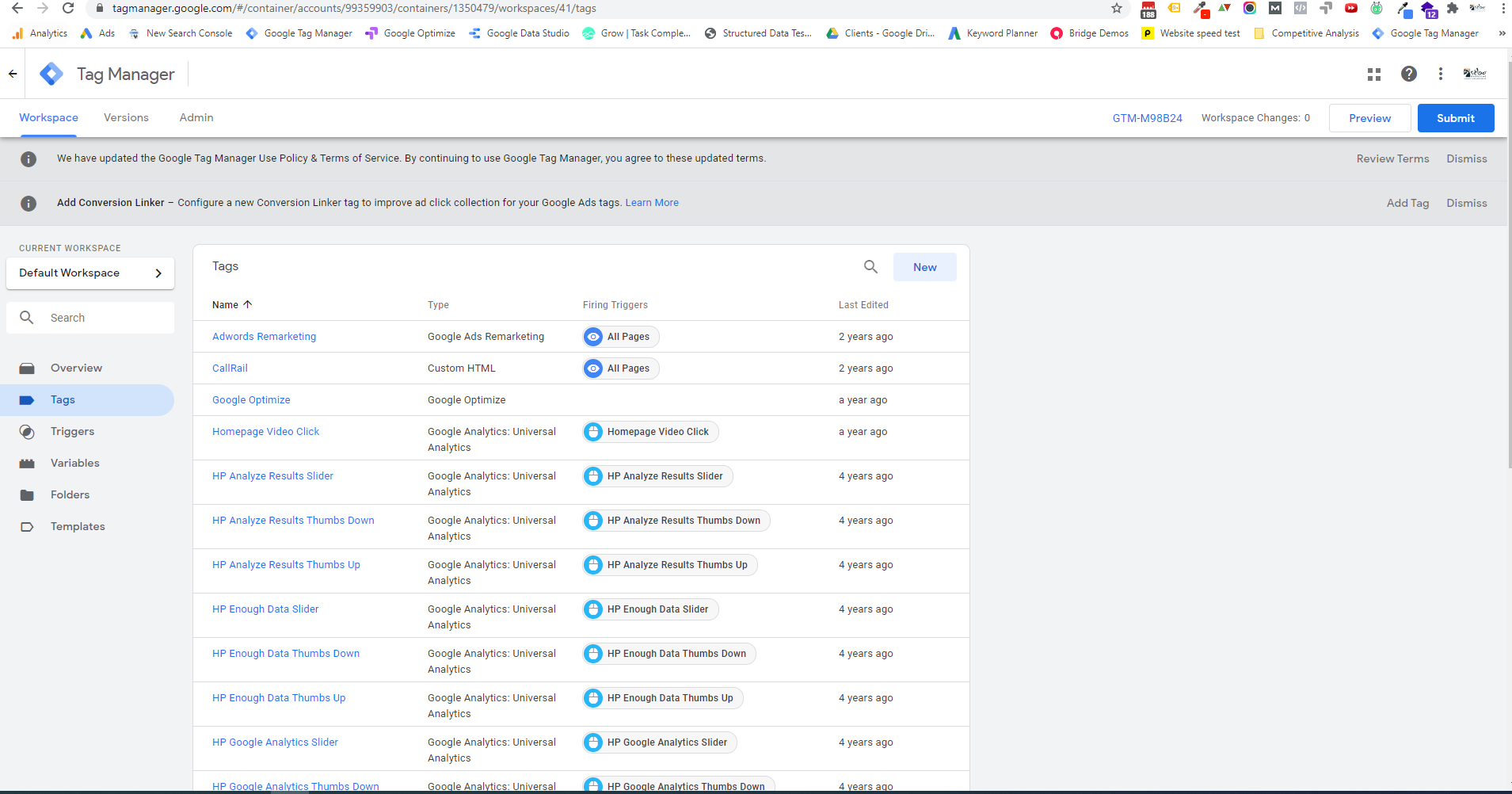Show hidden bookmarks with the overflow chevron

(1502, 33)
